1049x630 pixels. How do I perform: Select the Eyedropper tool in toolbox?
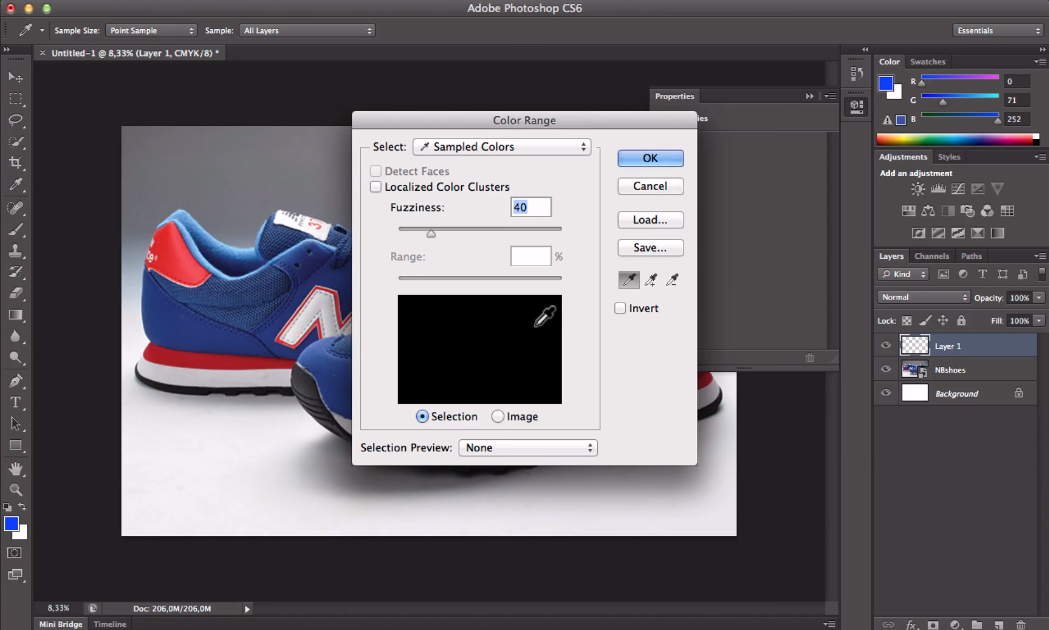click(15, 185)
